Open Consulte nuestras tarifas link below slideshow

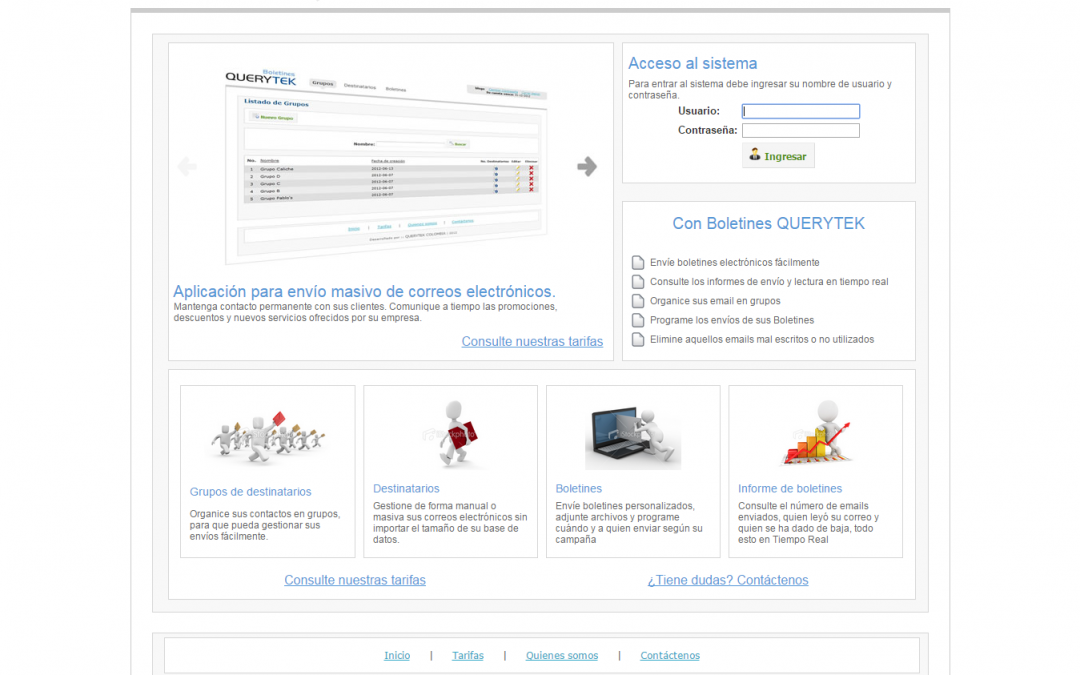tap(532, 342)
